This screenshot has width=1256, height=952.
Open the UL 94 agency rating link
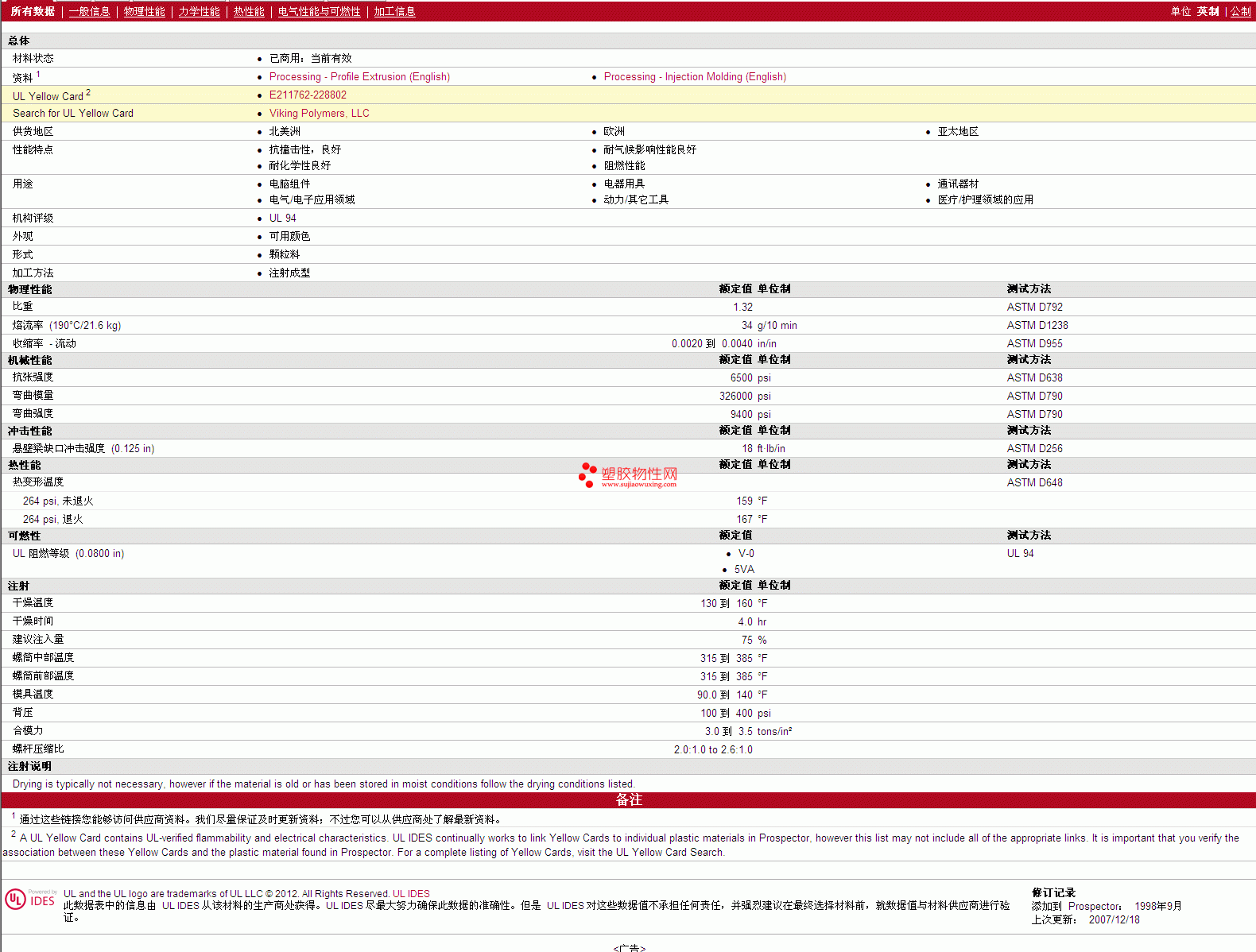click(x=282, y=218)
